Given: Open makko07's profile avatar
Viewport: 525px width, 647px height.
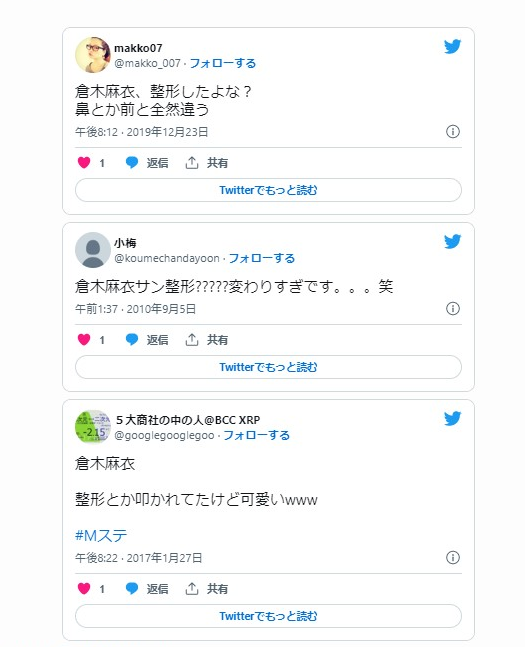Looking at the screenshot, I should 93,55.
